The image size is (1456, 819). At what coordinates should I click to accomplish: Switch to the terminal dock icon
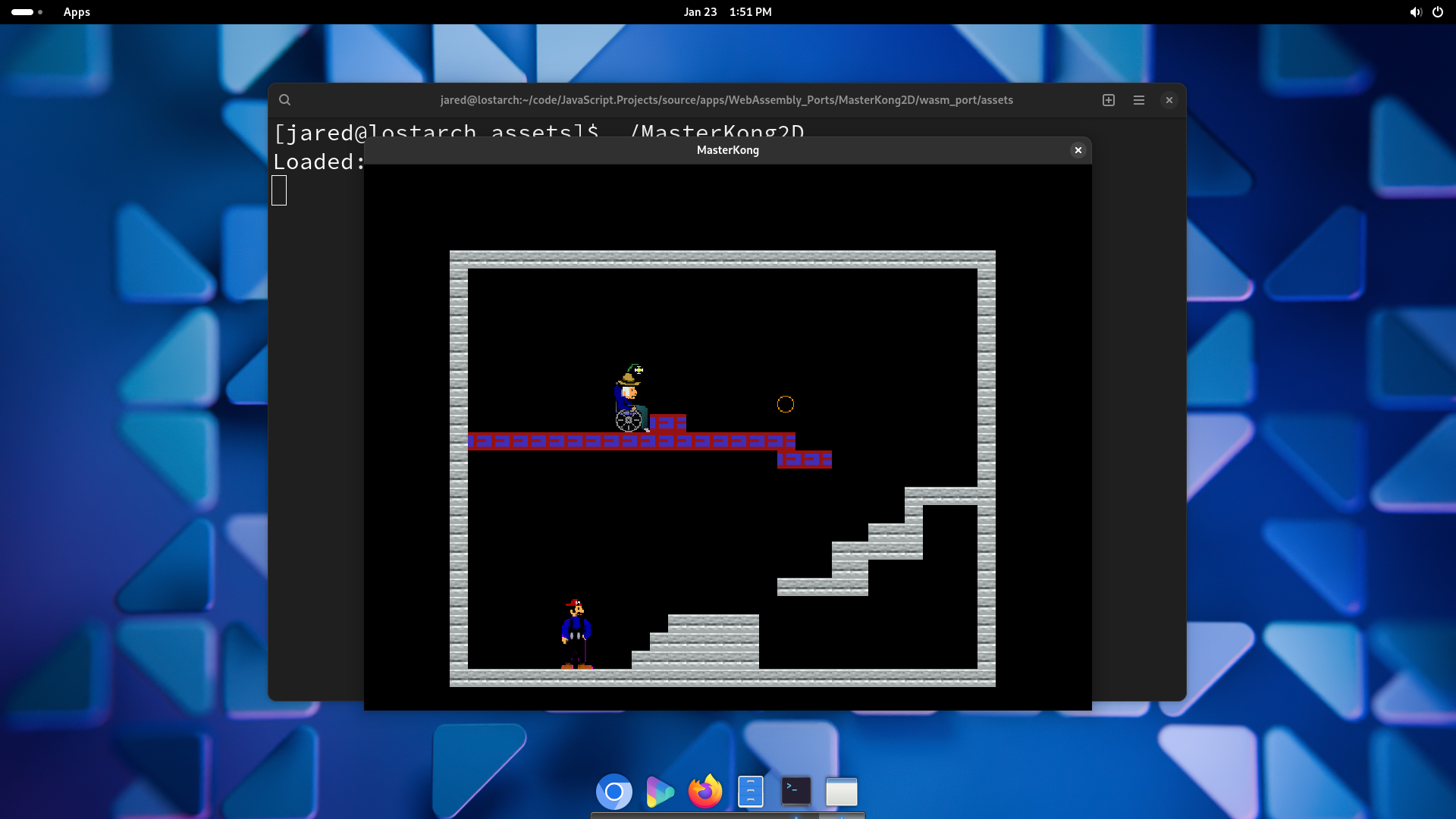pyautogui.click(x=796, y=792)
